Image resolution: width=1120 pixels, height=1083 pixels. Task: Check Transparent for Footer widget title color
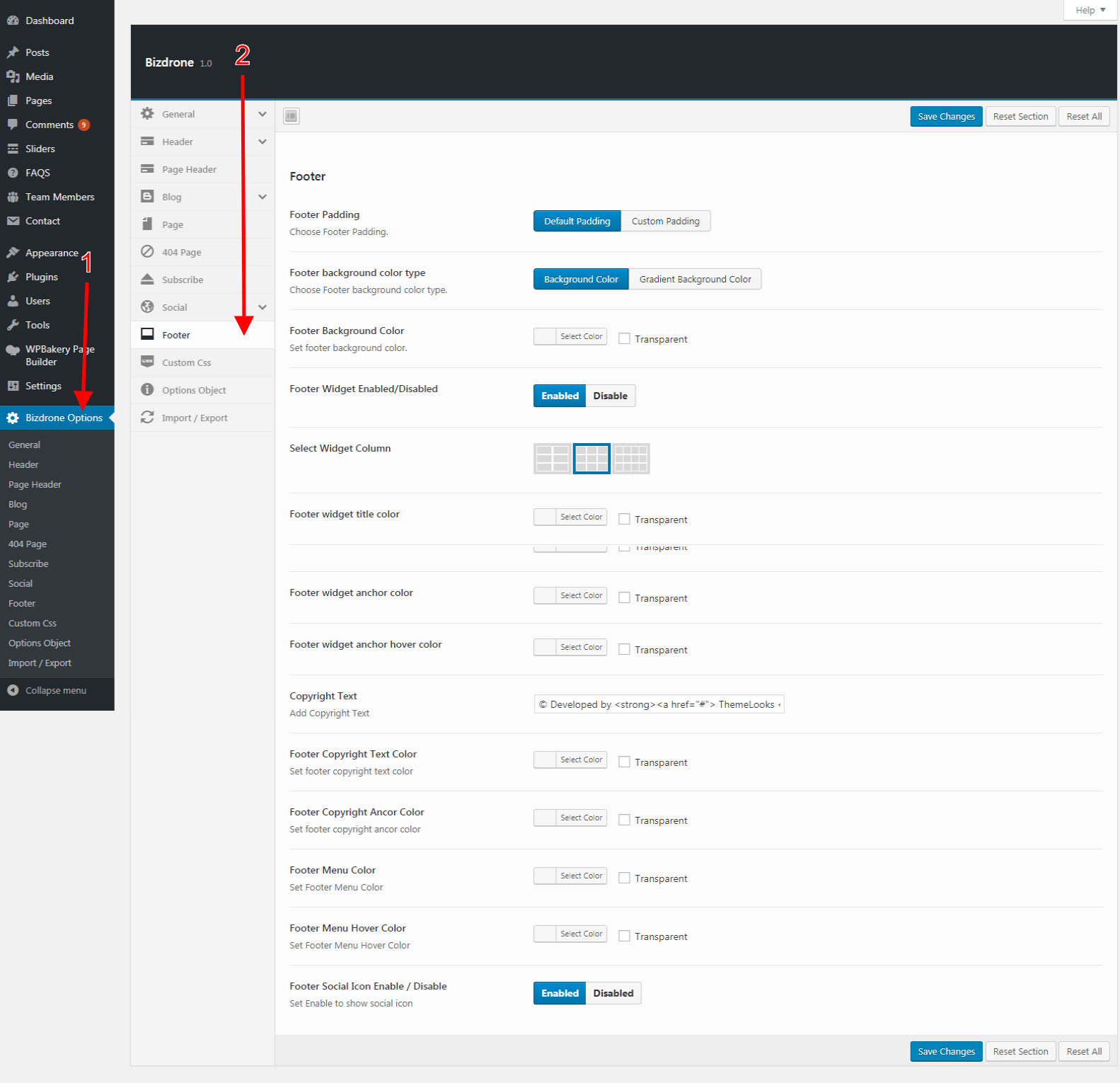pyautogui.click(x=624, y=519)
